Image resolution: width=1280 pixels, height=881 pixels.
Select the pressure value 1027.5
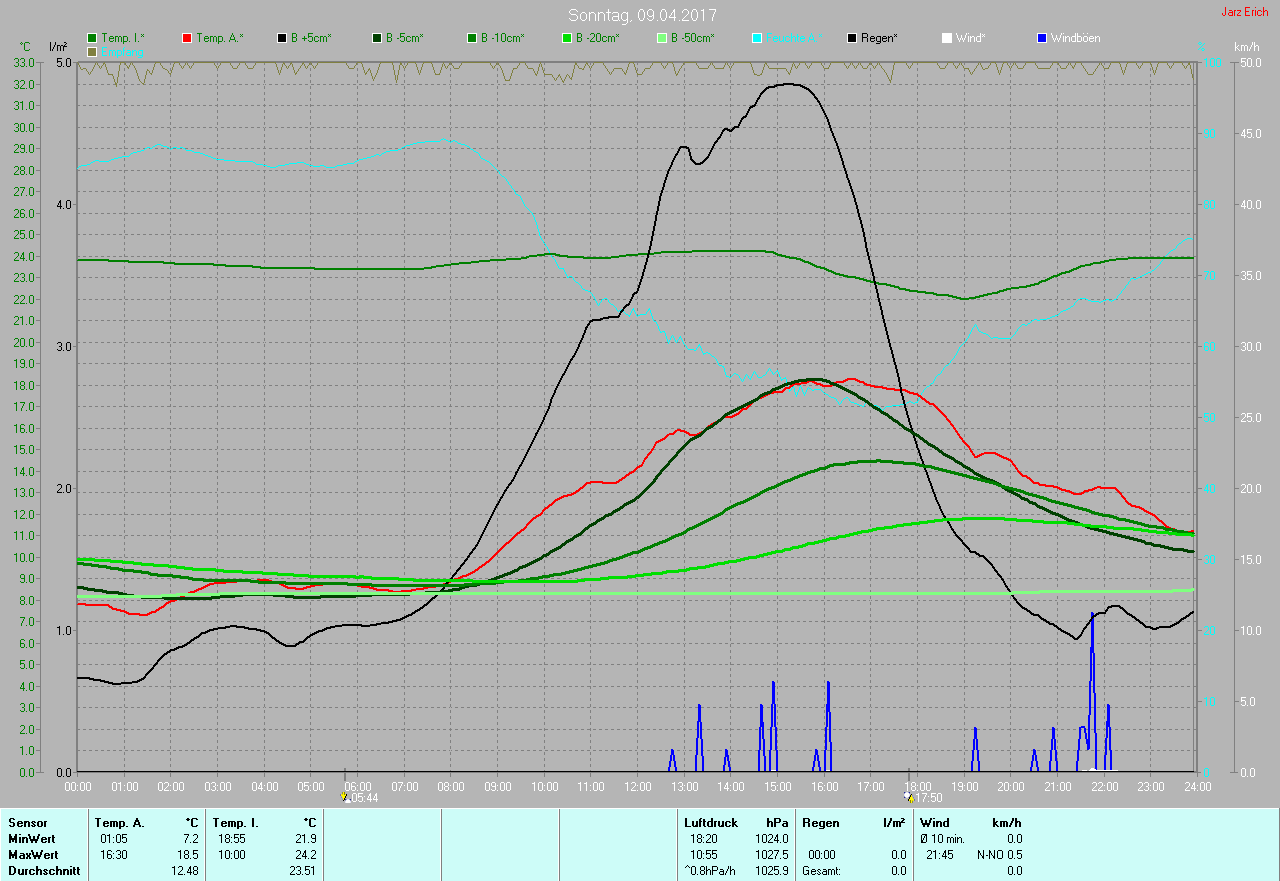(771, 855)
